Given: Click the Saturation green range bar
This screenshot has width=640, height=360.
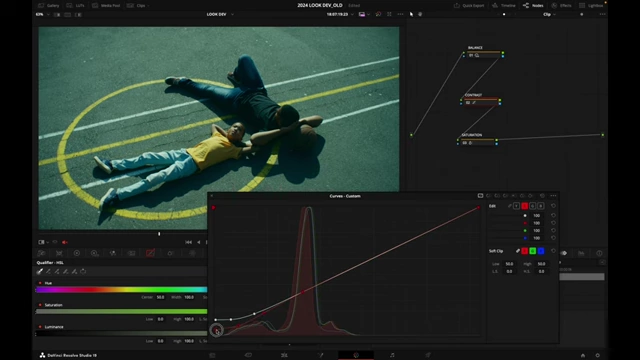Looking at the screenshot, I should (x=122, y=312).
